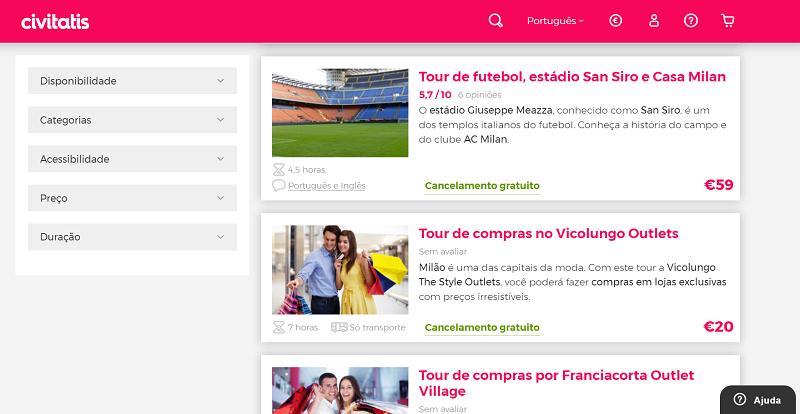Open the Ajuda help button
This screenshot has width=800, height=414.
pyautogui.click(x=758, y=400)
